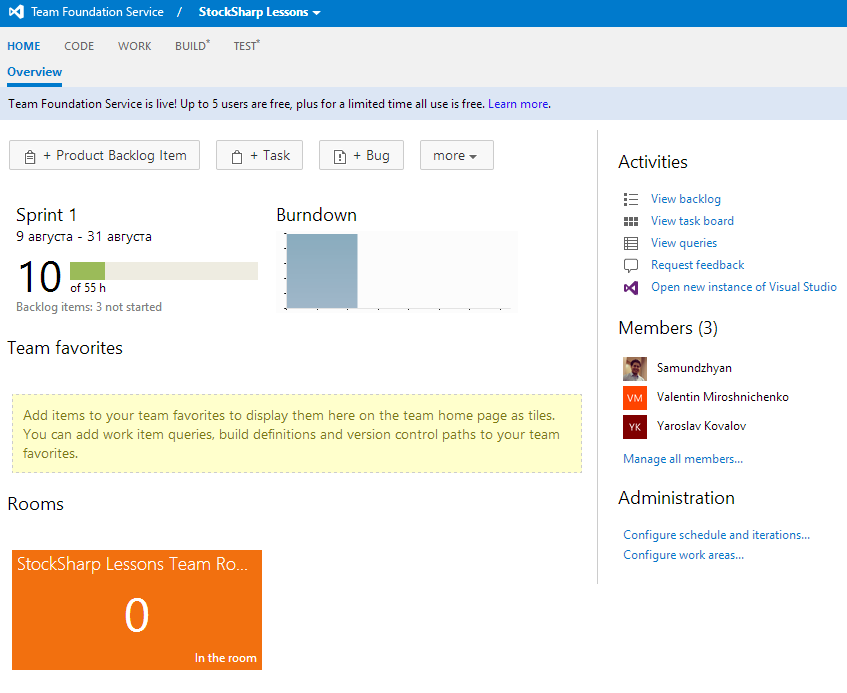Click the clipboard icon on Product Backlog Item button
This screenshot has width=847, height=693.
(x=30, y=157)
